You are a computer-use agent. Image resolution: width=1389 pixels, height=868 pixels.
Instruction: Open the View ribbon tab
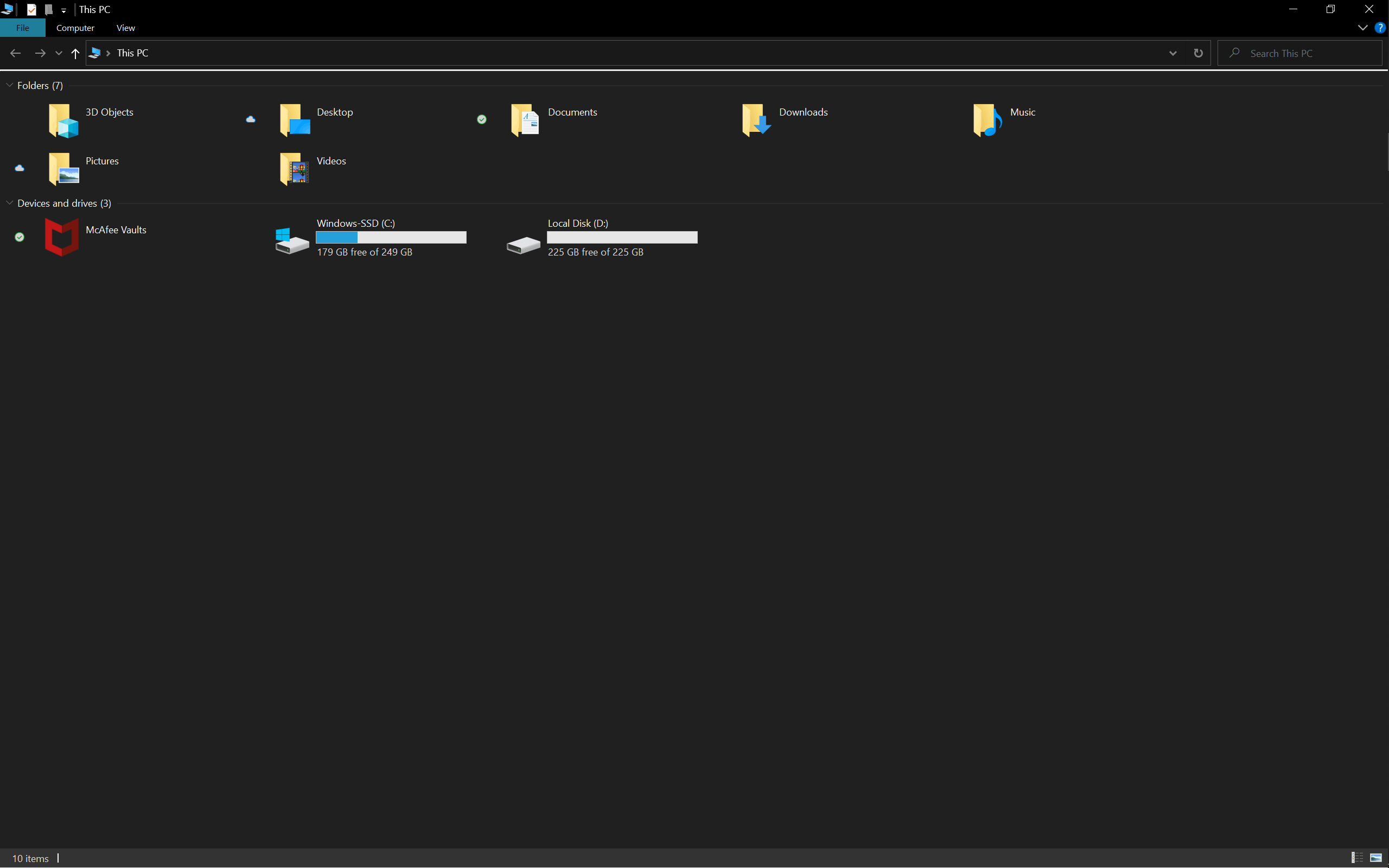tap(125, 28)
